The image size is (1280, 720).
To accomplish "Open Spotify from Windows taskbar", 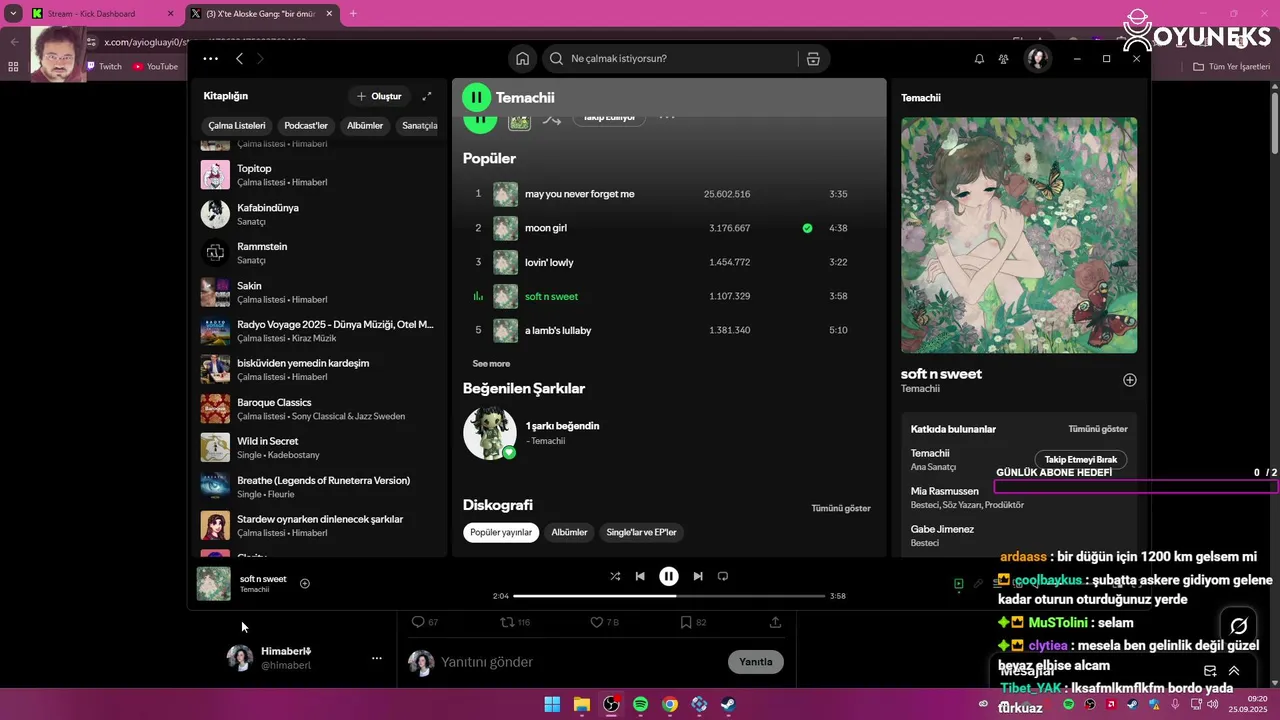I will click(641, 705).
